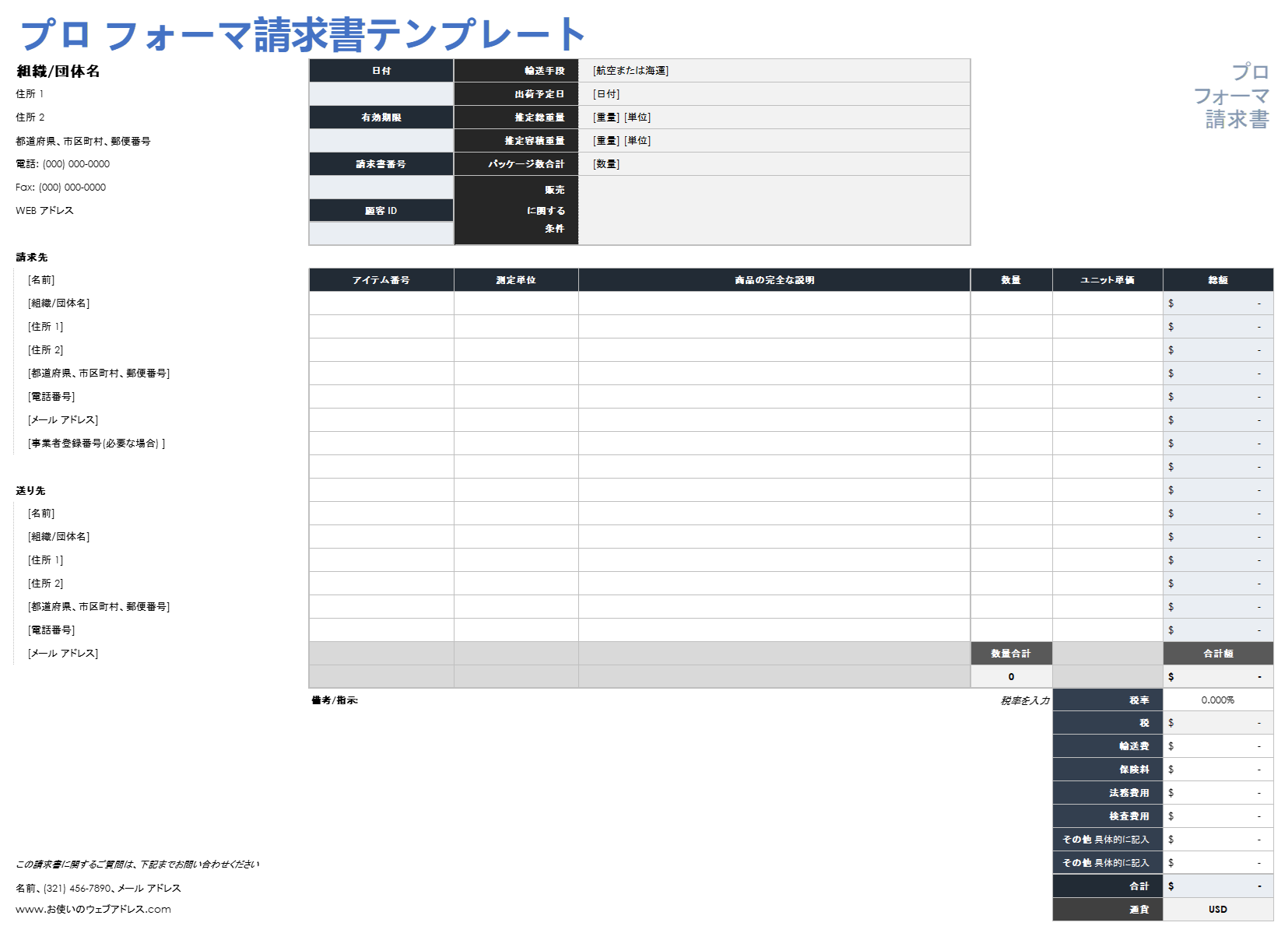Click the WEB アドレス text

coord(44,210)
